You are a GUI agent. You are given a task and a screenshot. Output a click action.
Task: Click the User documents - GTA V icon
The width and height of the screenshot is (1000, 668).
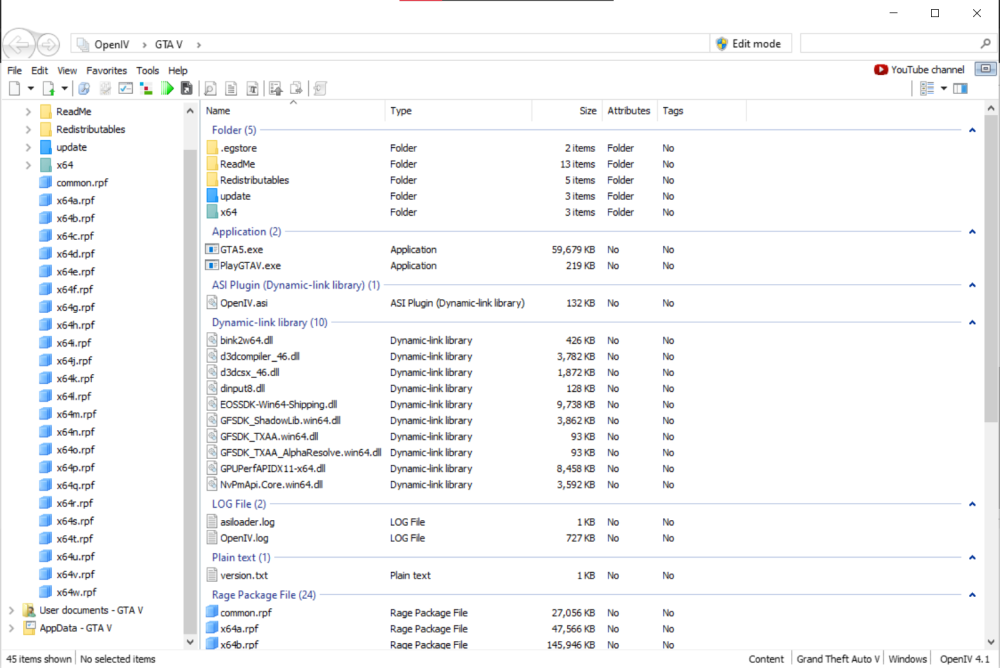29,610
